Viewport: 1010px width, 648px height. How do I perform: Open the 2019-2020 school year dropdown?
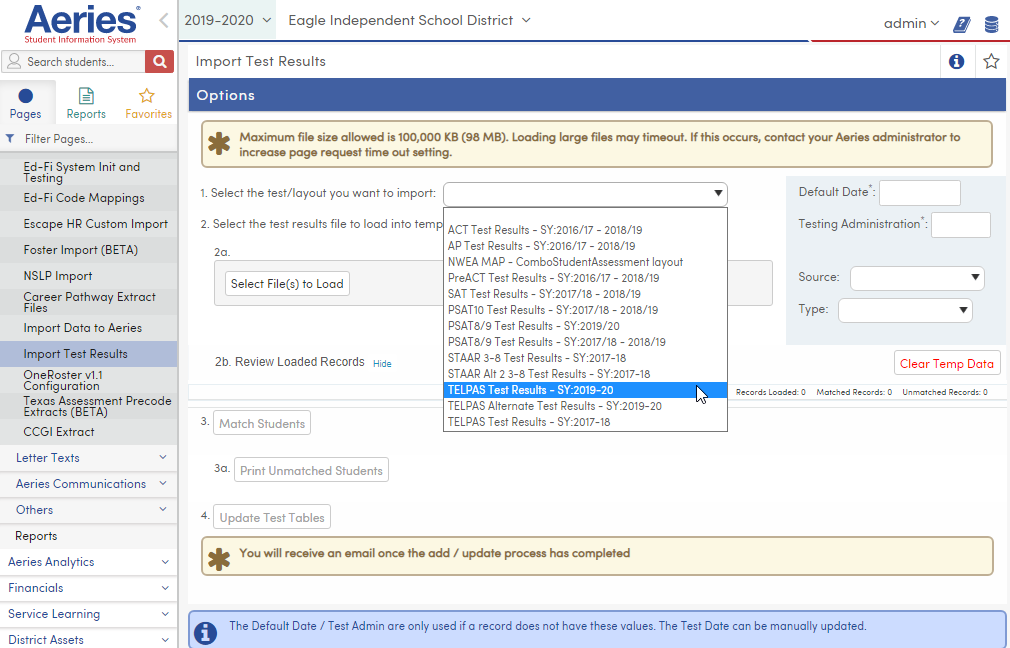[227, 19]
